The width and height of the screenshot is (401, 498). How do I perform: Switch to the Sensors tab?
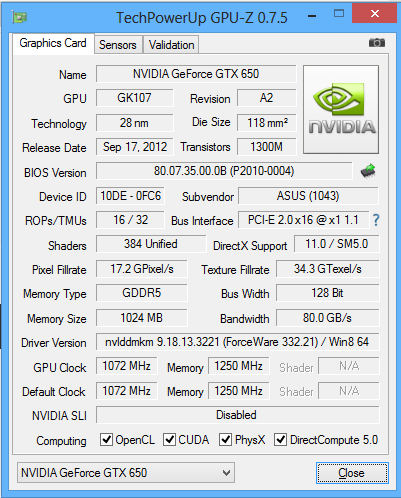pyautogui.click(x=118, y=45)
